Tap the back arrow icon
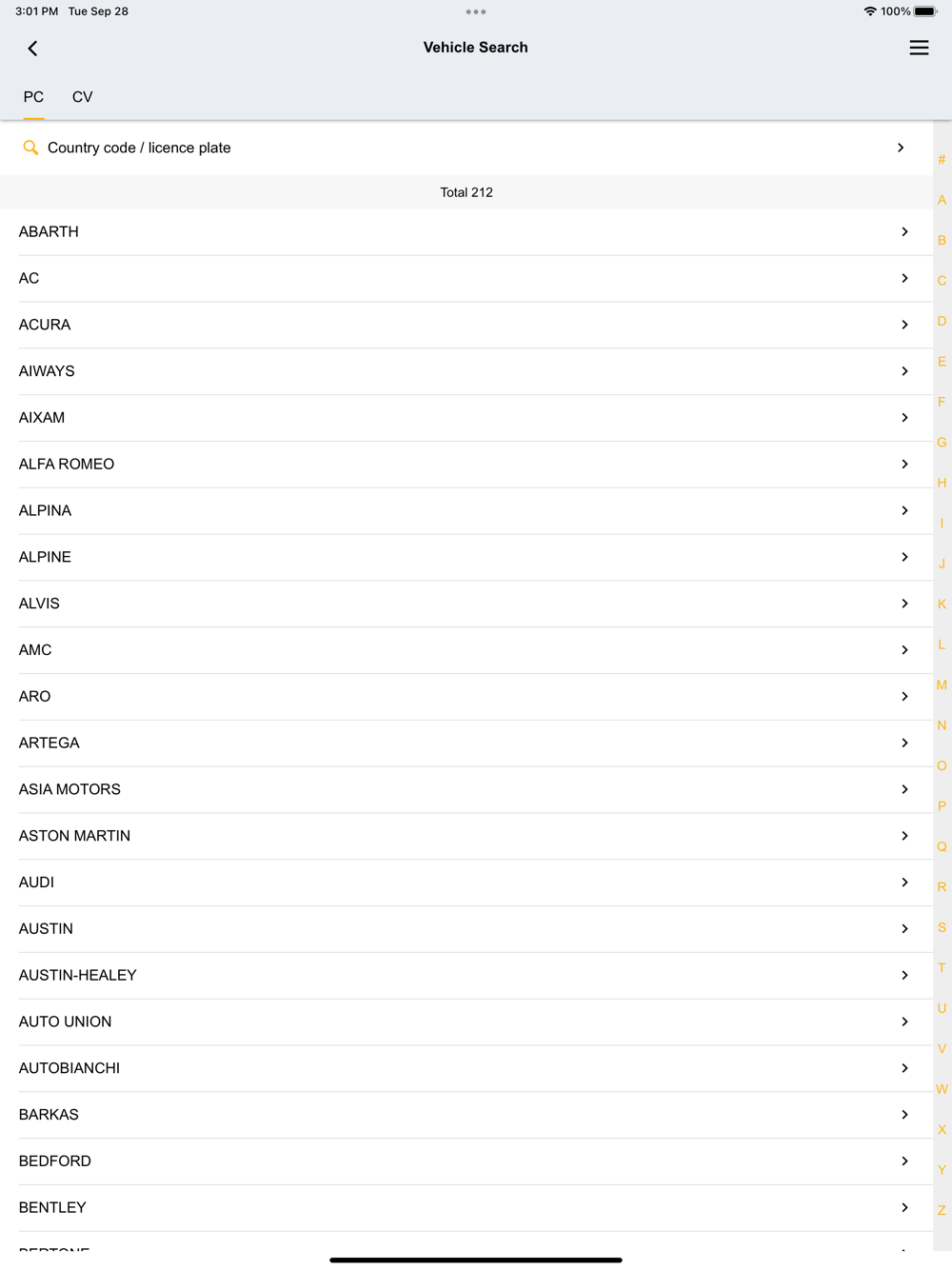Viewport: 952px width, 1270px height. (32, 49)
